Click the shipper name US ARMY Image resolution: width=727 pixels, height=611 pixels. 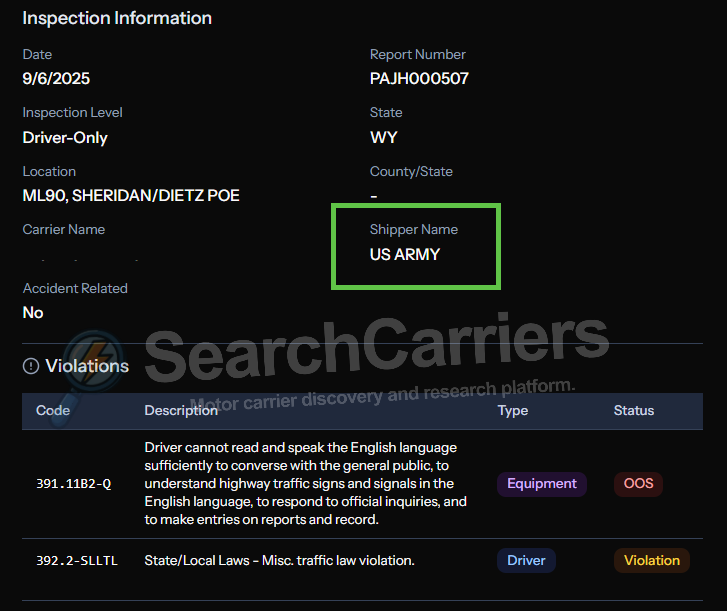404,255
